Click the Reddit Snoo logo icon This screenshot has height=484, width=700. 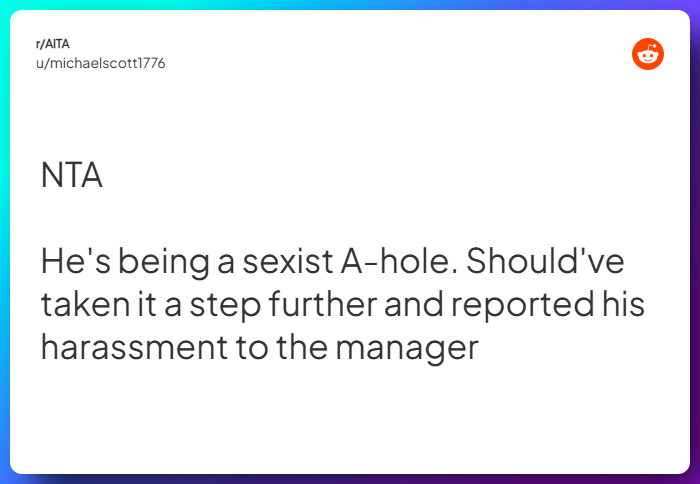point(648,54)
